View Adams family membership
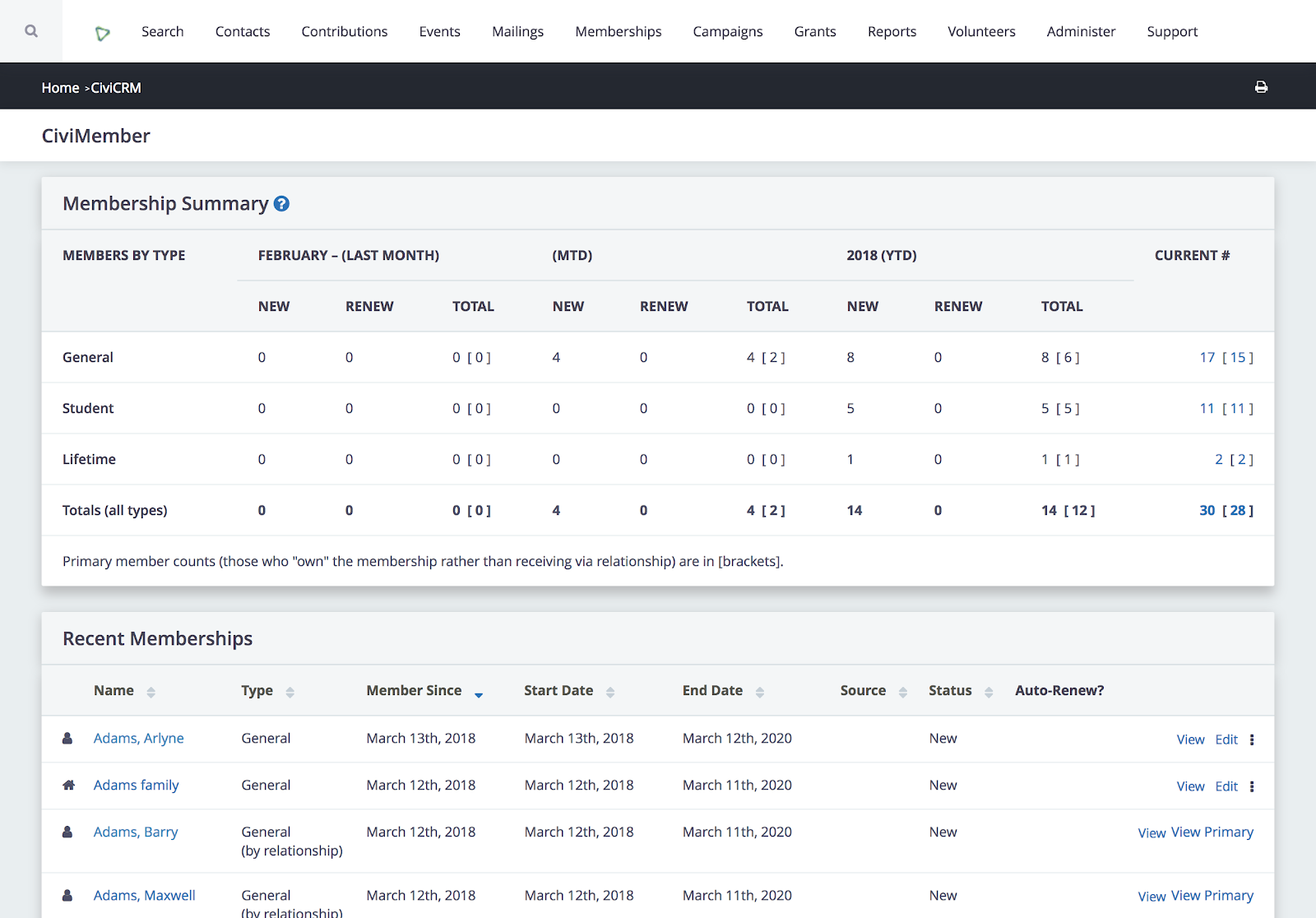Viewport: 1316px width, 918px height. click(1191, 786)
